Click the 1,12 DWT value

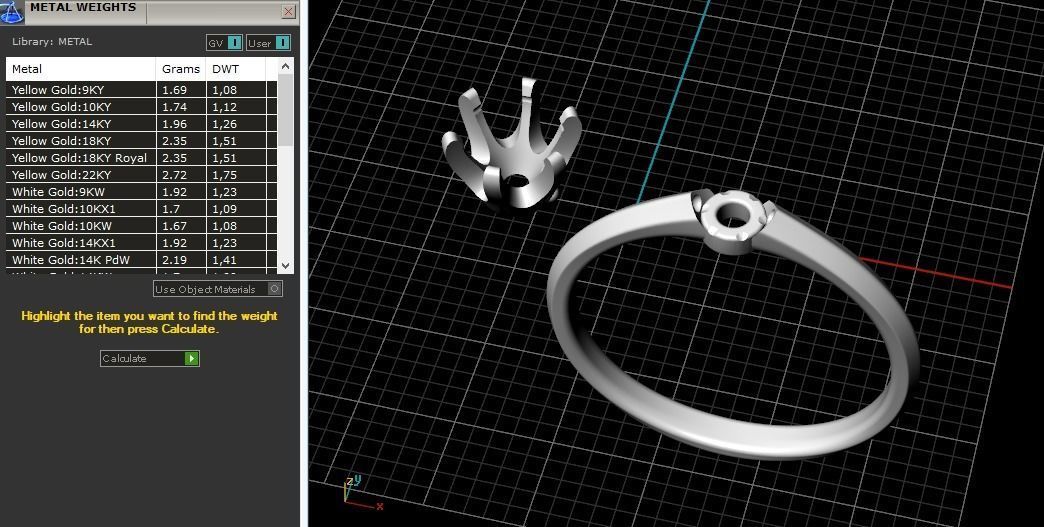[x=225, y=106]
